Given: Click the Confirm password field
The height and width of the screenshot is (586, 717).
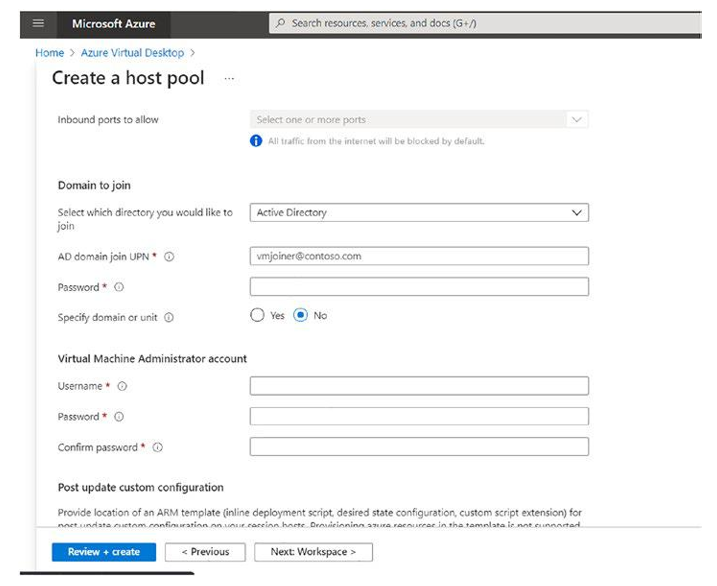Looking at the screenshot, I should coord(419,447).
